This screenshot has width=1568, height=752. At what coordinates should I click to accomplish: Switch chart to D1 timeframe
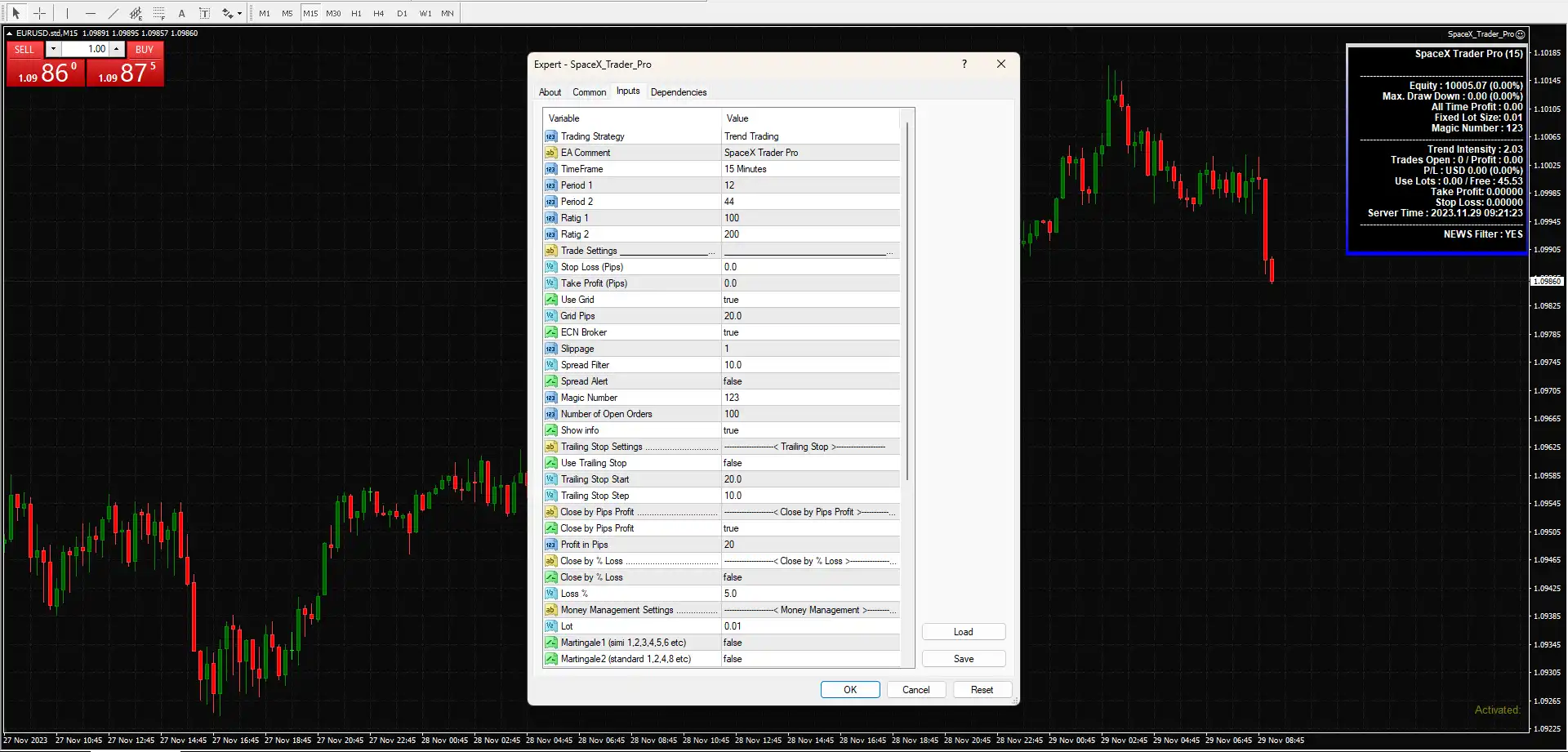click(402, 13)
